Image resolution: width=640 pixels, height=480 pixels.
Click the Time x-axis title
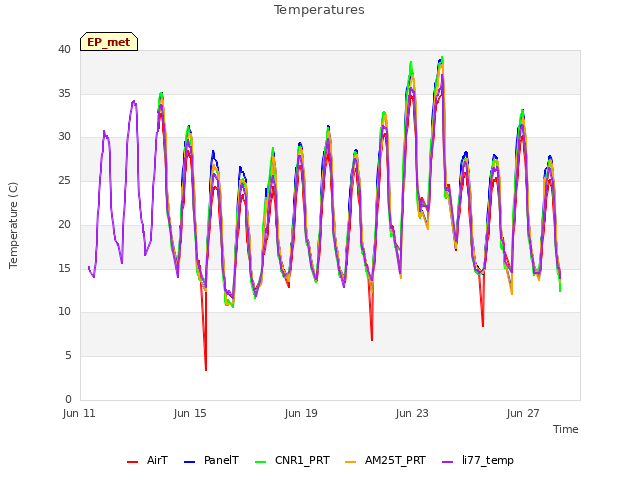tap(566, 429)
